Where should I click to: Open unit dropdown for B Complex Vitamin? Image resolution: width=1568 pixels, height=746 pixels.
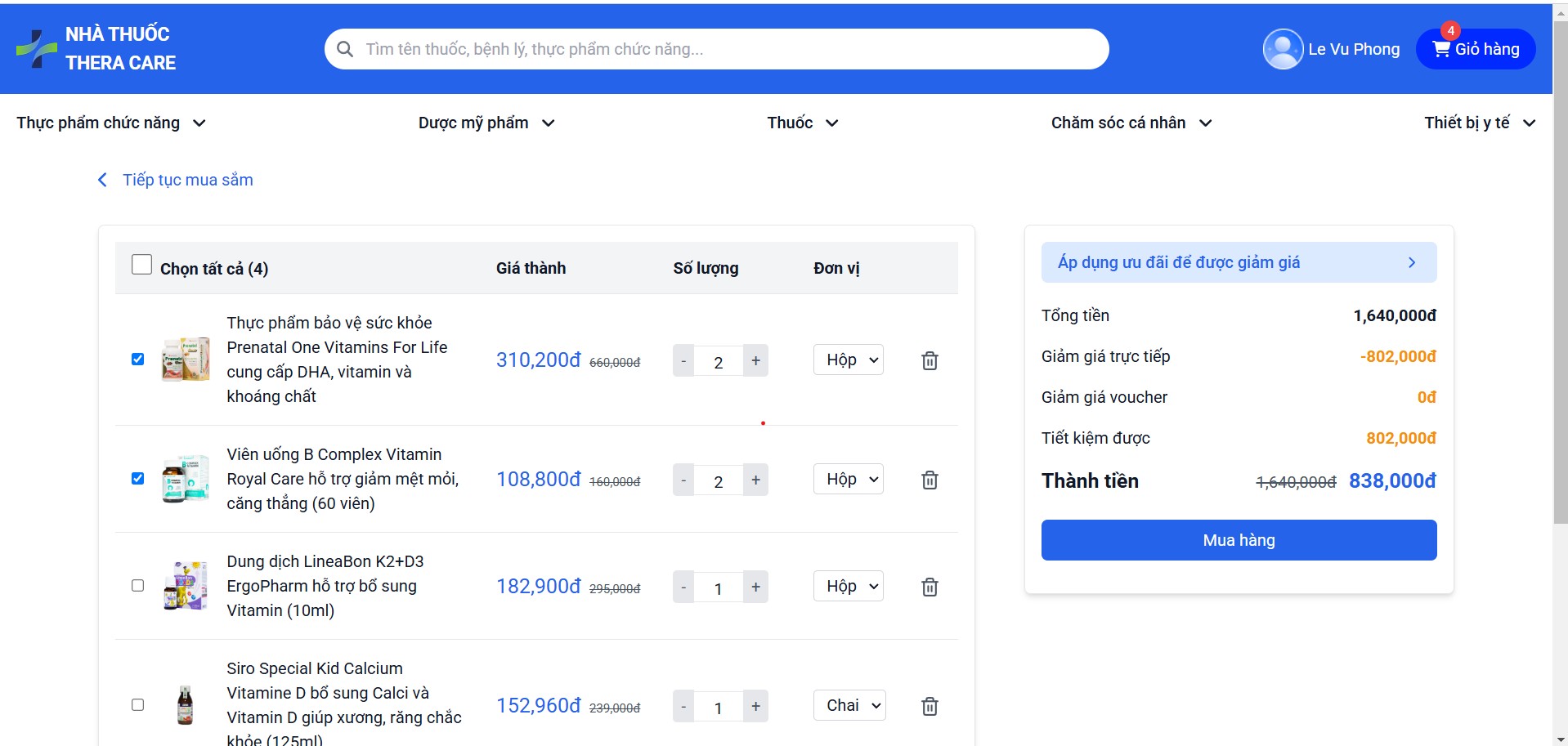point(849,479)
